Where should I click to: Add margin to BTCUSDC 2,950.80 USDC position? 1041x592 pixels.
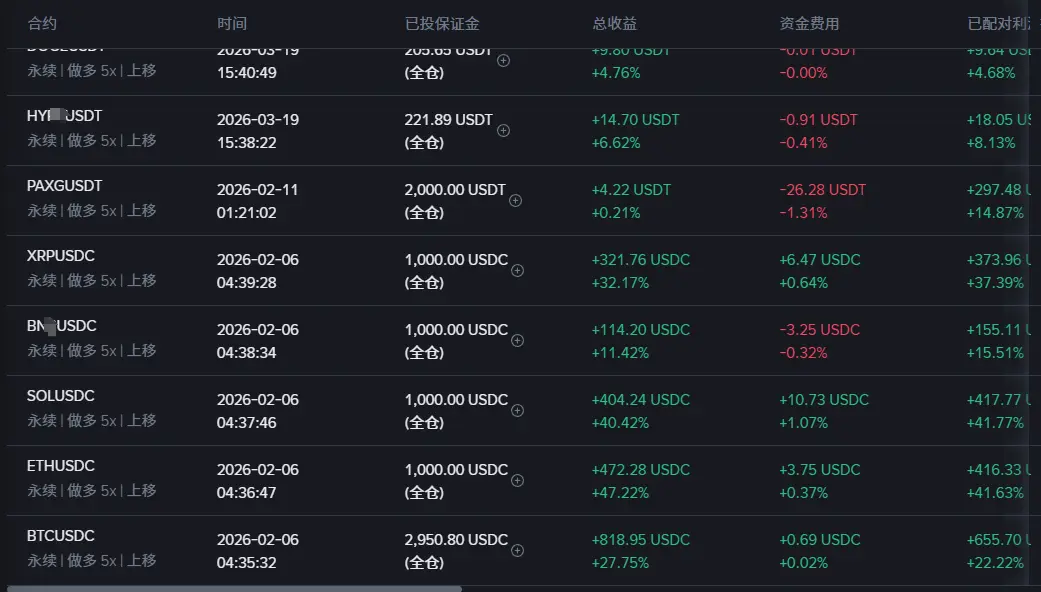(x=518, y=550)
